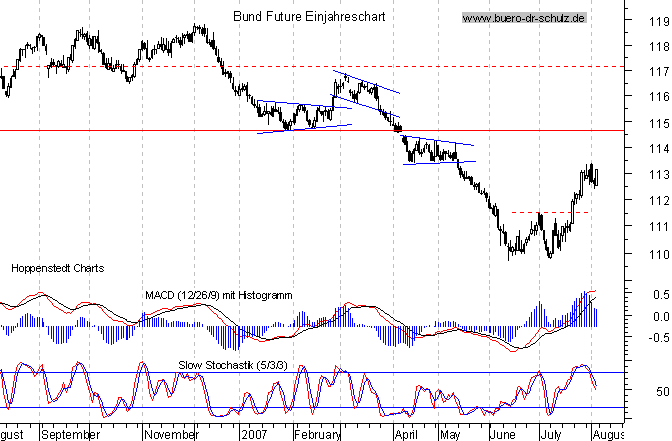Open the www.buero-dr-schulz.de website link

(x=524, y=18)
